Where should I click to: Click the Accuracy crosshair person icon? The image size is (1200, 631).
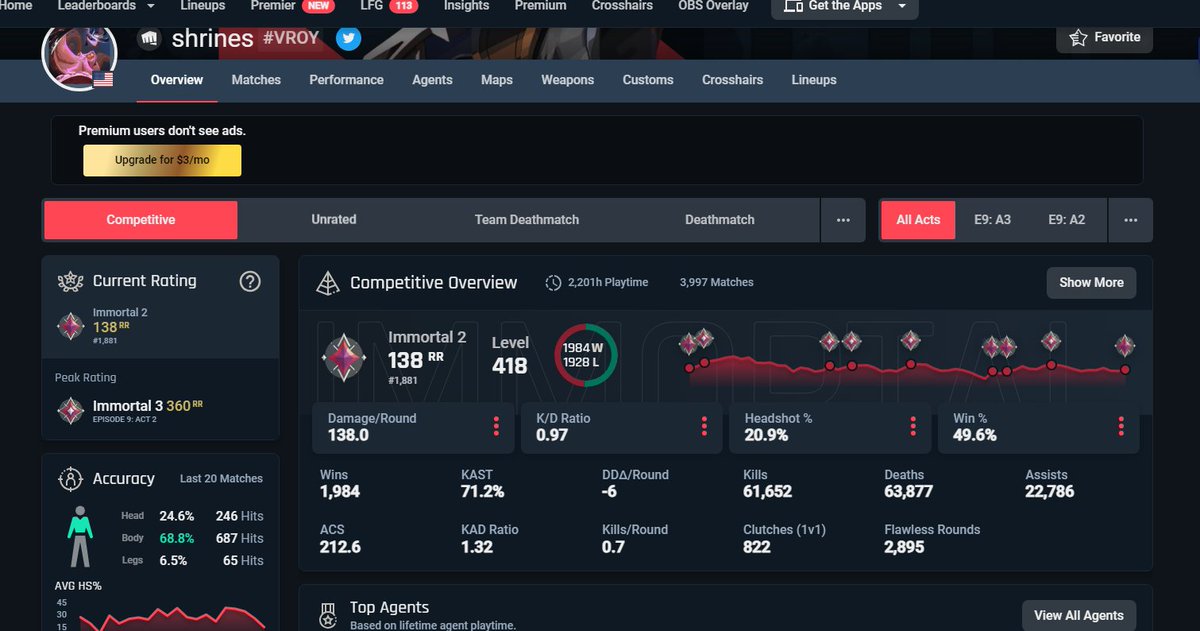[x=71, y=478]
